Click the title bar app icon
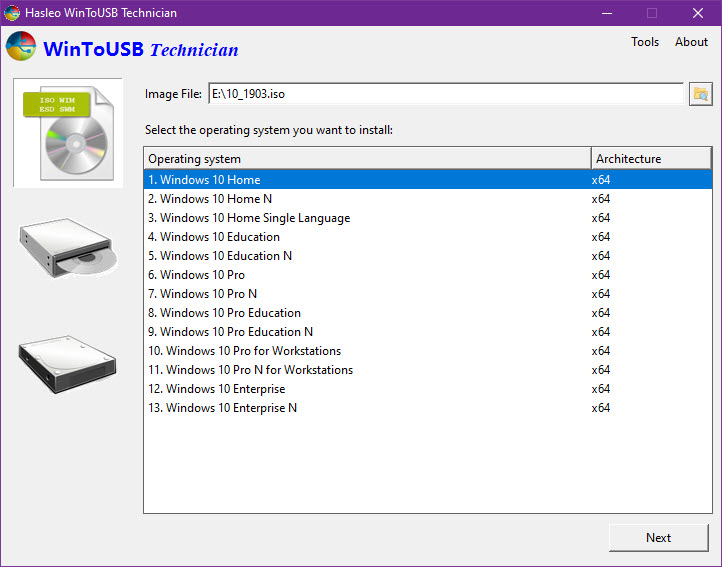The width and height of the screenshot is (722, 567). 12,12
